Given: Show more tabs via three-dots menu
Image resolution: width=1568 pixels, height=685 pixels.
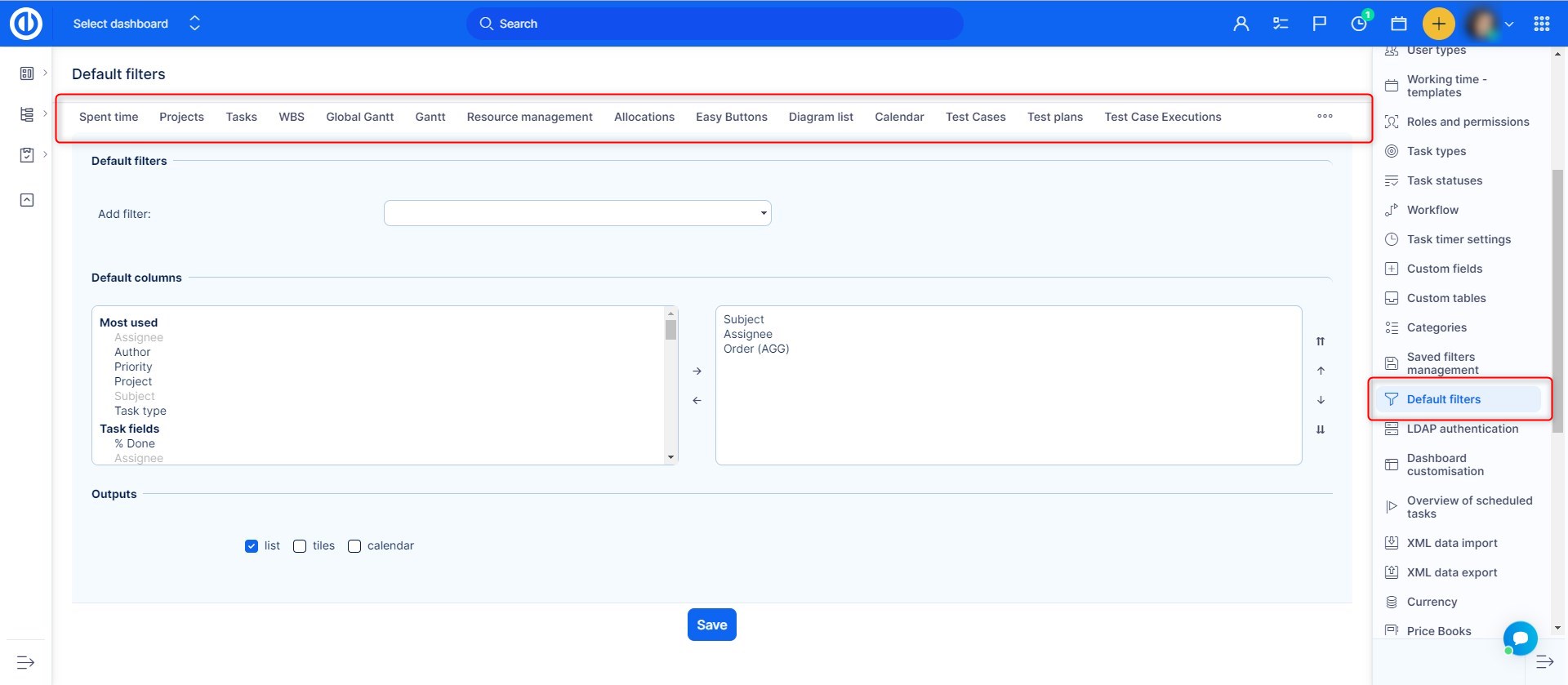Looking at the screenshot, I should pyautogui.click(x=1325, y=117).
